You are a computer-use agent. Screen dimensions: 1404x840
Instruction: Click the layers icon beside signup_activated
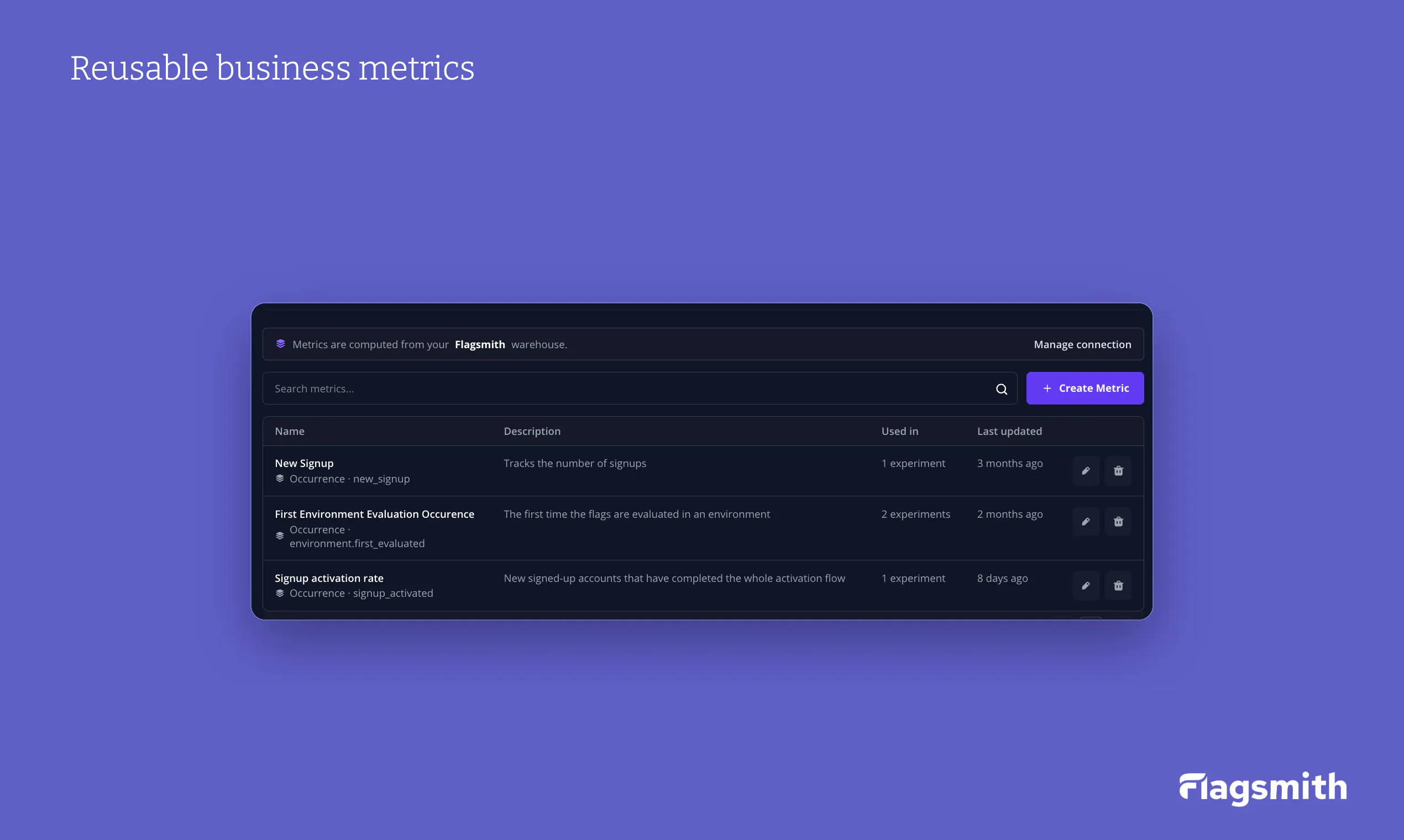[280, 593]
